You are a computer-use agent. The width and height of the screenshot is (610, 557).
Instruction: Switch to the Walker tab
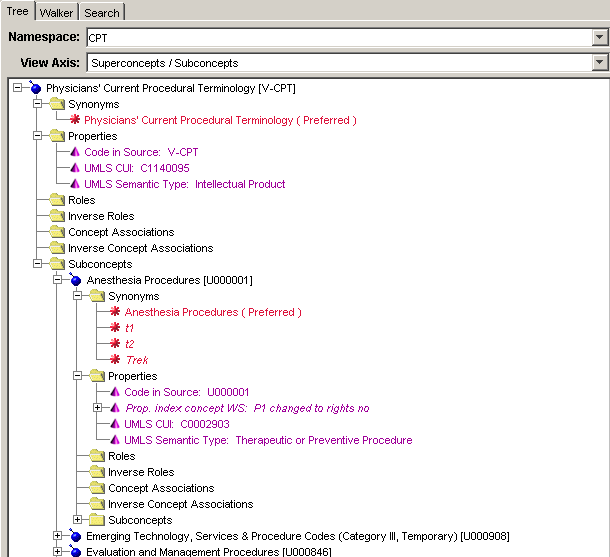57,12
